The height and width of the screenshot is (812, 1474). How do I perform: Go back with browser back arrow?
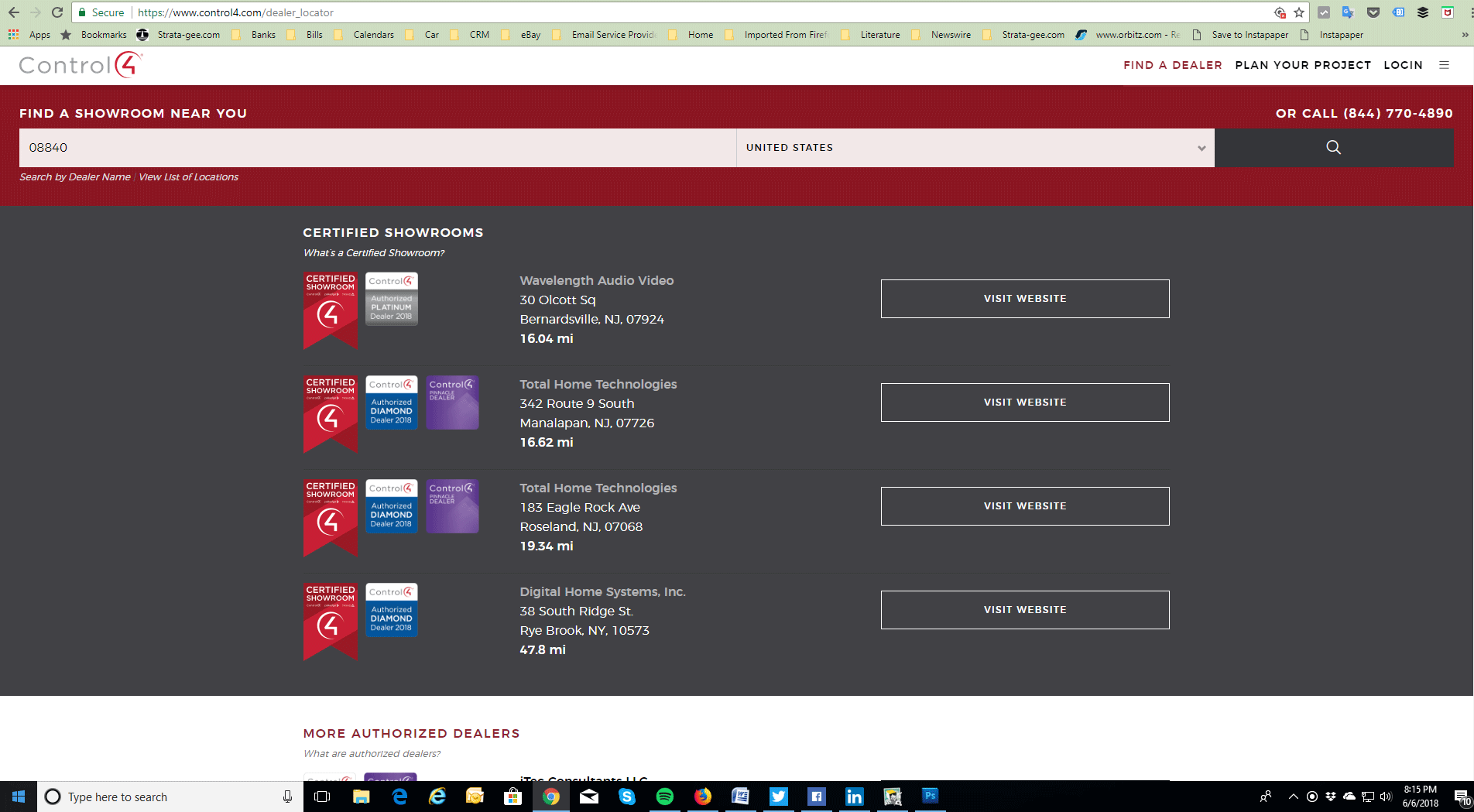[13, 12]
